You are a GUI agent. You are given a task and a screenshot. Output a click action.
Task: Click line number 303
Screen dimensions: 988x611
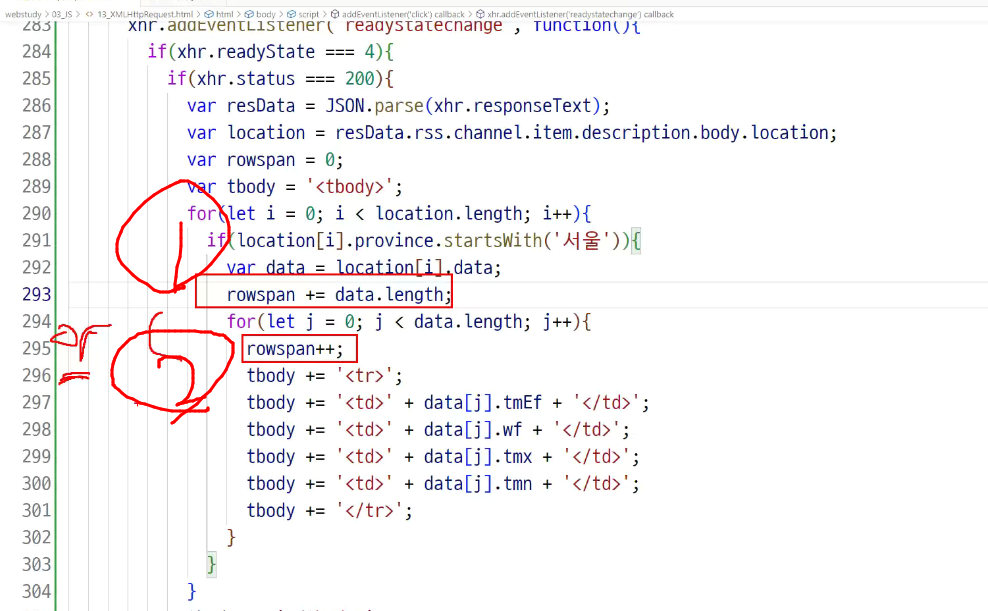[x=37, y=564]
